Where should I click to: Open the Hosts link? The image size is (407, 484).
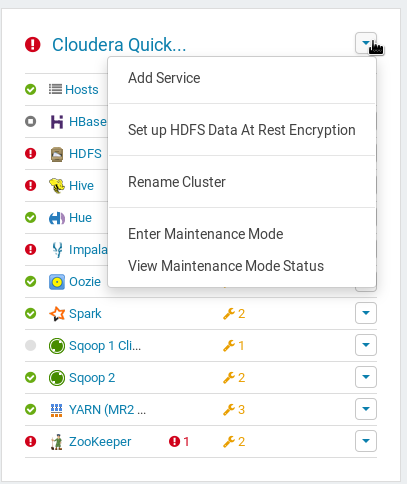[x=82, y=90]
